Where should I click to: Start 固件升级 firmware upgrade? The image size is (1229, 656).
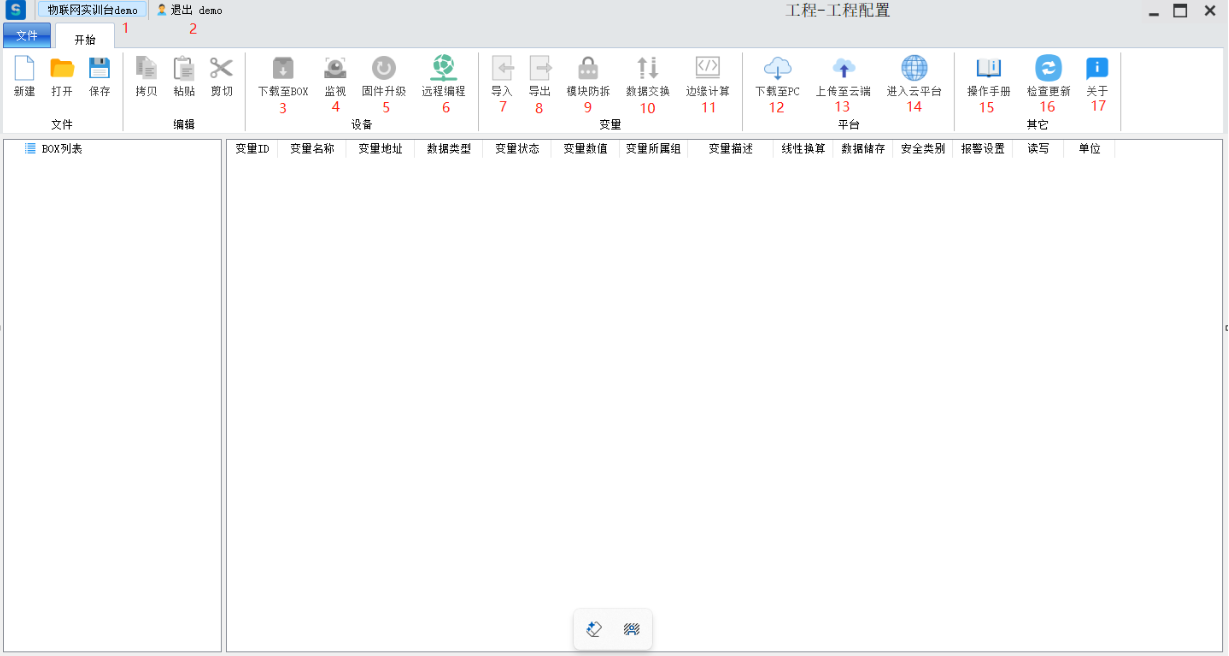pyautogui.click(x=384, y=69)
